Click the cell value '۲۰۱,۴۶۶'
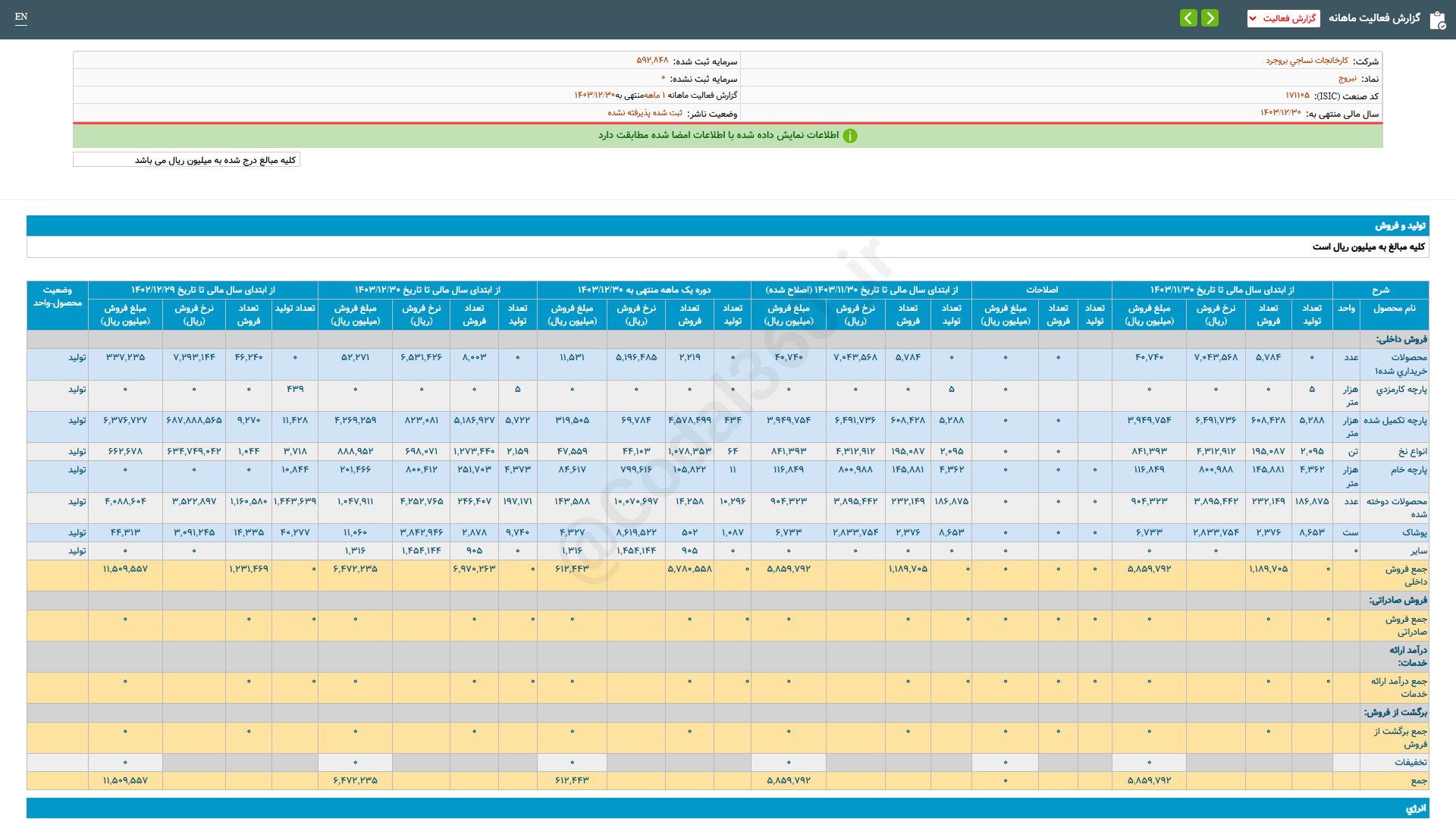This screenshot has height=819, width=1456. (355, 469)
